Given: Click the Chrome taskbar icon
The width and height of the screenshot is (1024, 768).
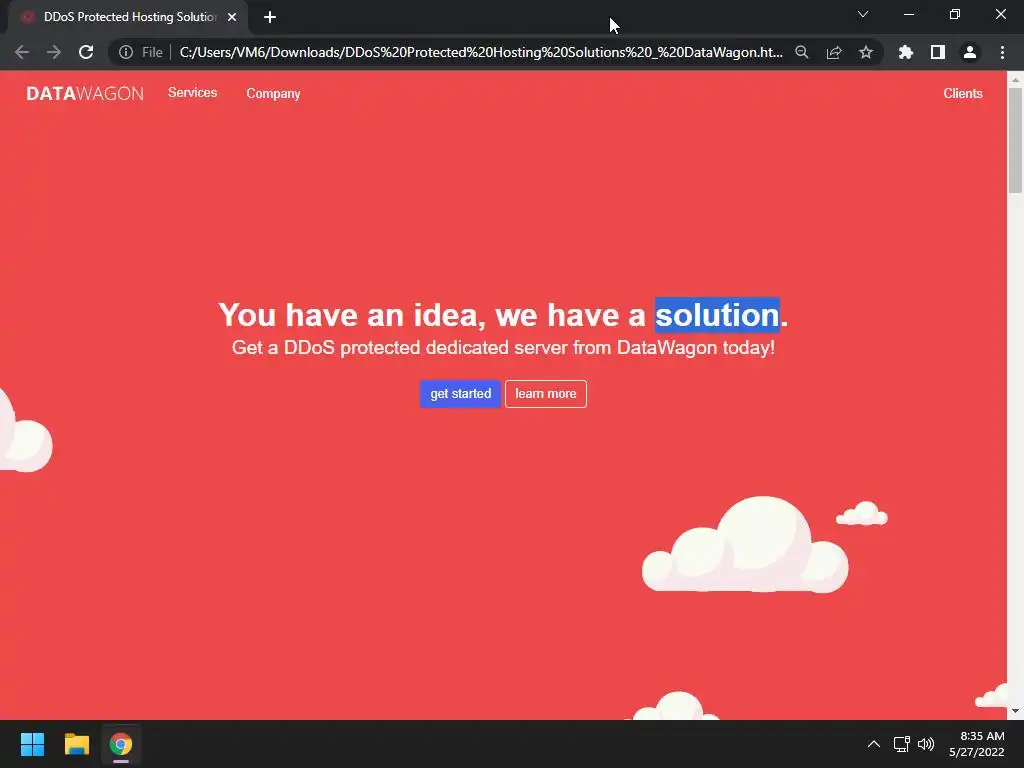Looking at the screenshot, I should click(121, 744).
